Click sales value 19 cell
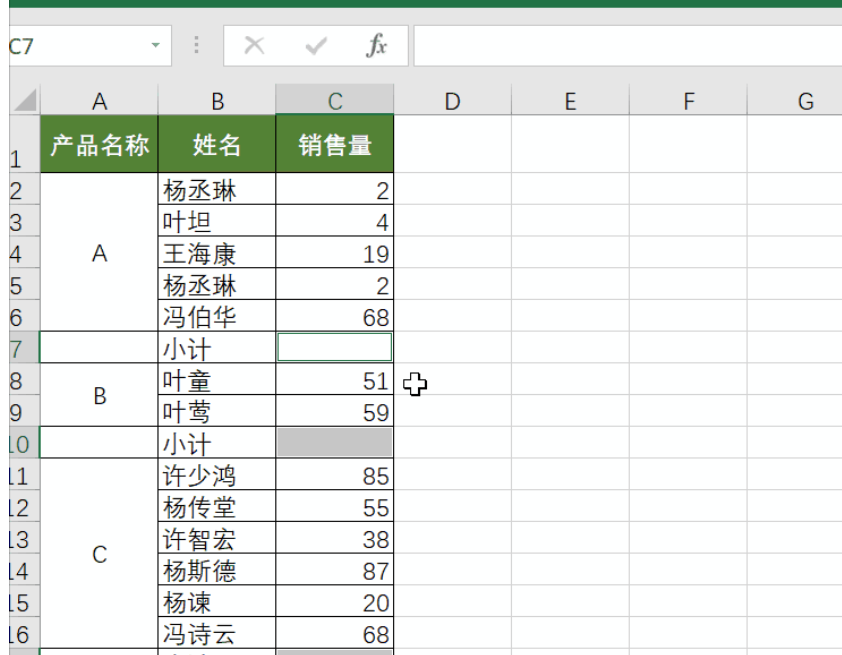 (x=335, y=252)
